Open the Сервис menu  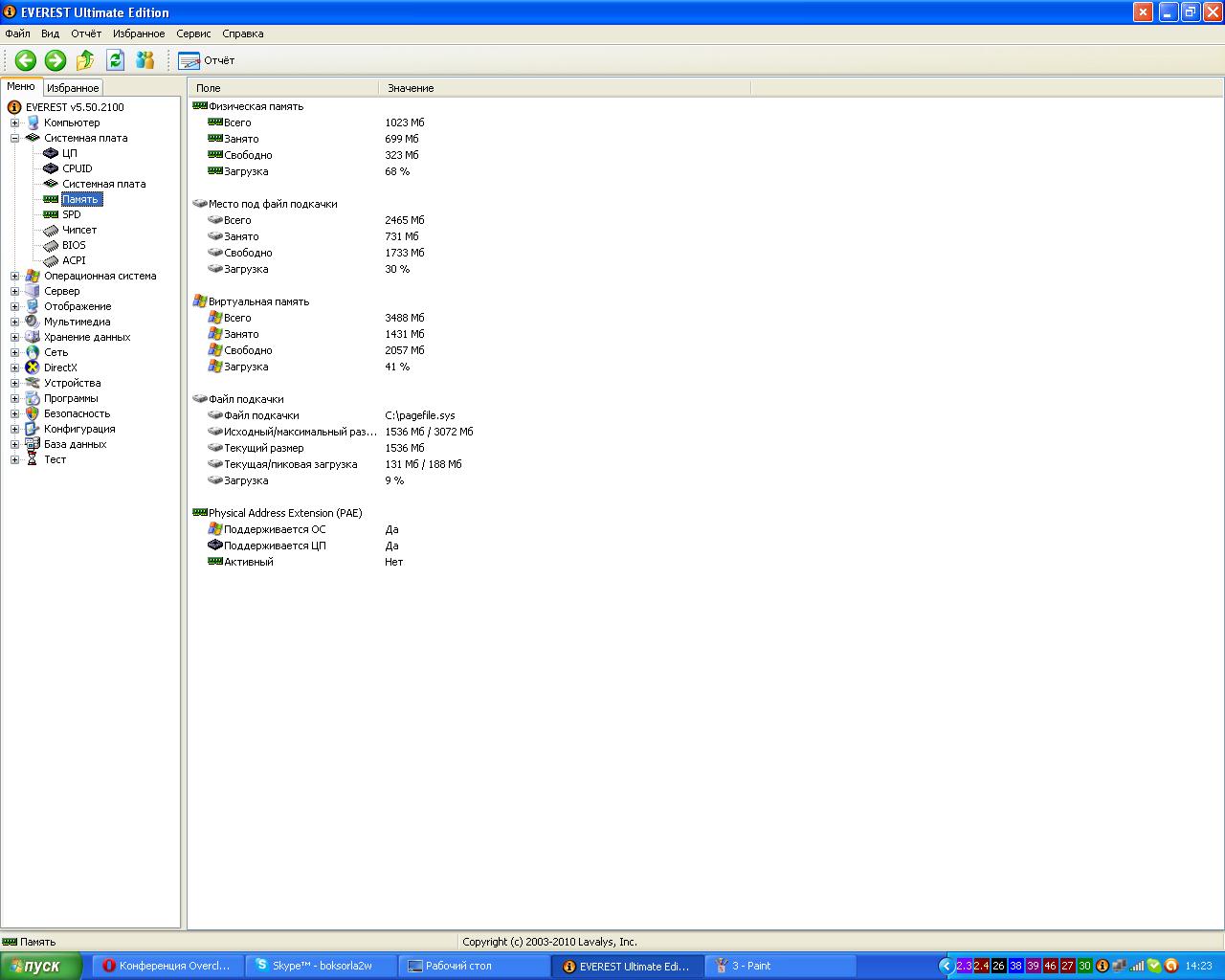click(193, 33)
